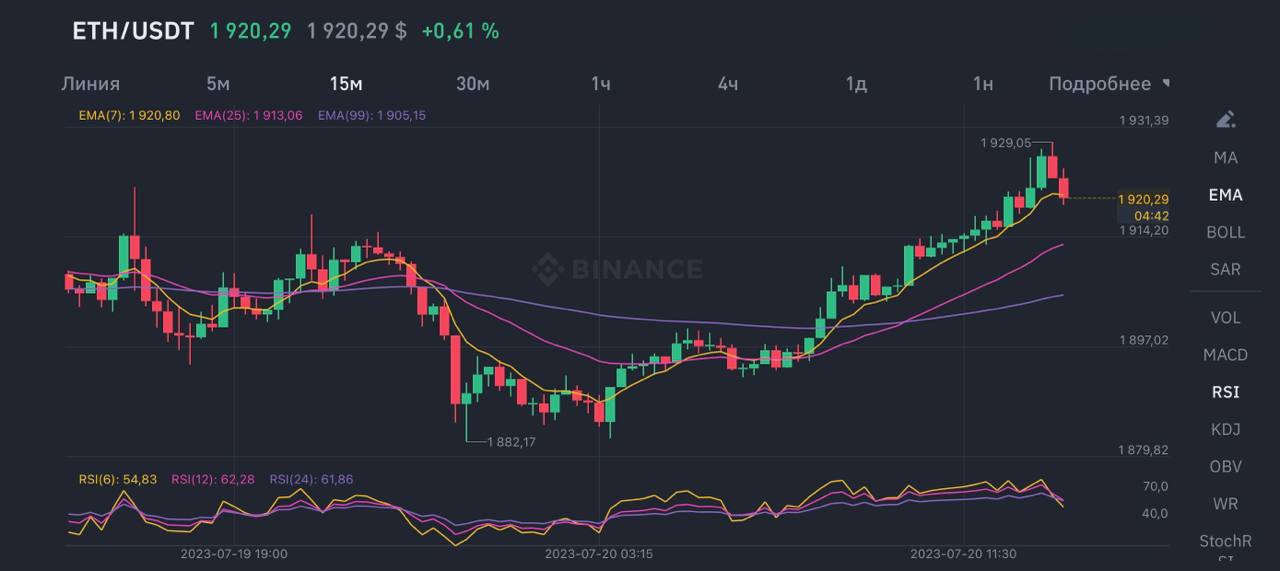Image resolution: width=1280 pixels, height=571 pixels.
Task: Click the 2023-07-19 19:00 time label
Action: pyautogui.click(x=234, y=553)
